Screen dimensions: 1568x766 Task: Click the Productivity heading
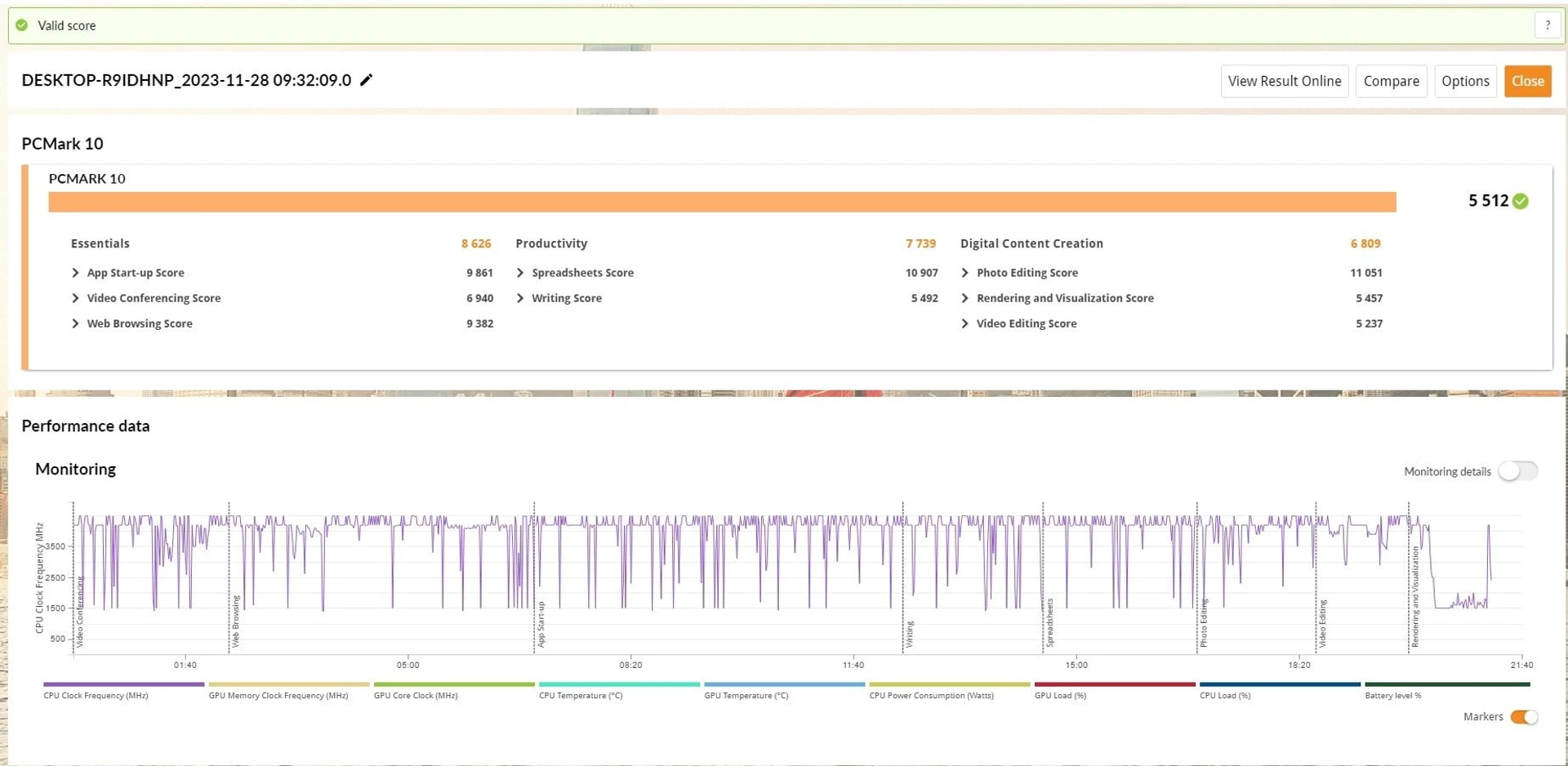click(551, 243)
